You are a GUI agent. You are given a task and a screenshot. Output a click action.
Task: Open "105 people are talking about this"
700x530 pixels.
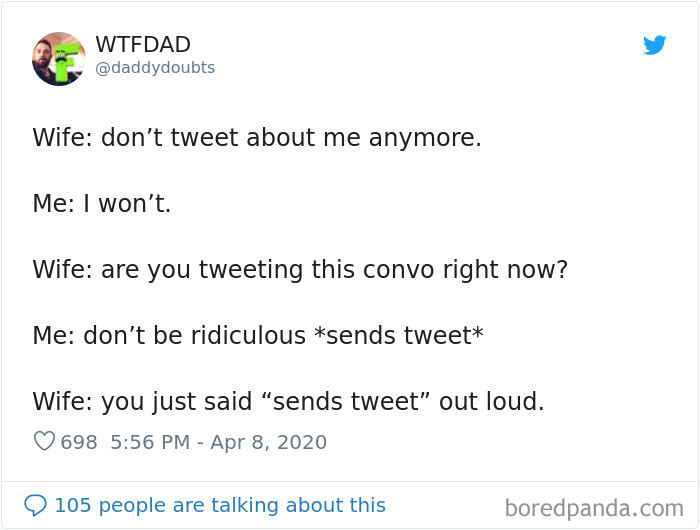tap(220, 506)
